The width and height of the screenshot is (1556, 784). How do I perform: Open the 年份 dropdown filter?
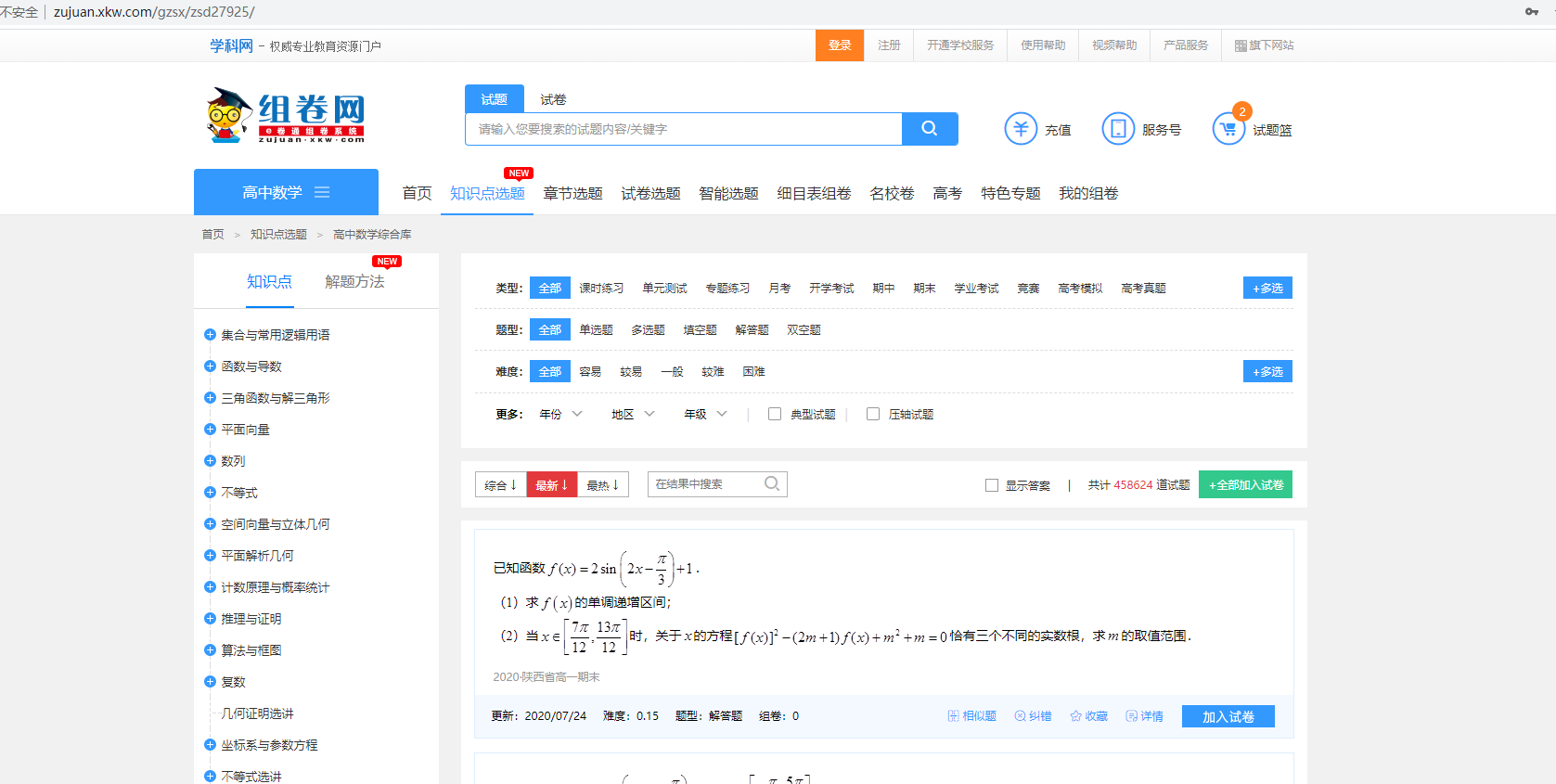click(x=560, y=414)
